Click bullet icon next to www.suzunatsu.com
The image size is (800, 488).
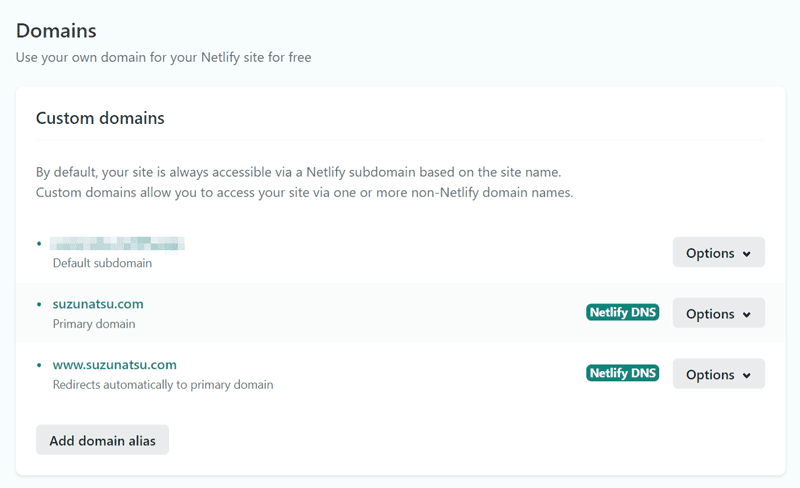pyautogui.click(x=40, y=365)
